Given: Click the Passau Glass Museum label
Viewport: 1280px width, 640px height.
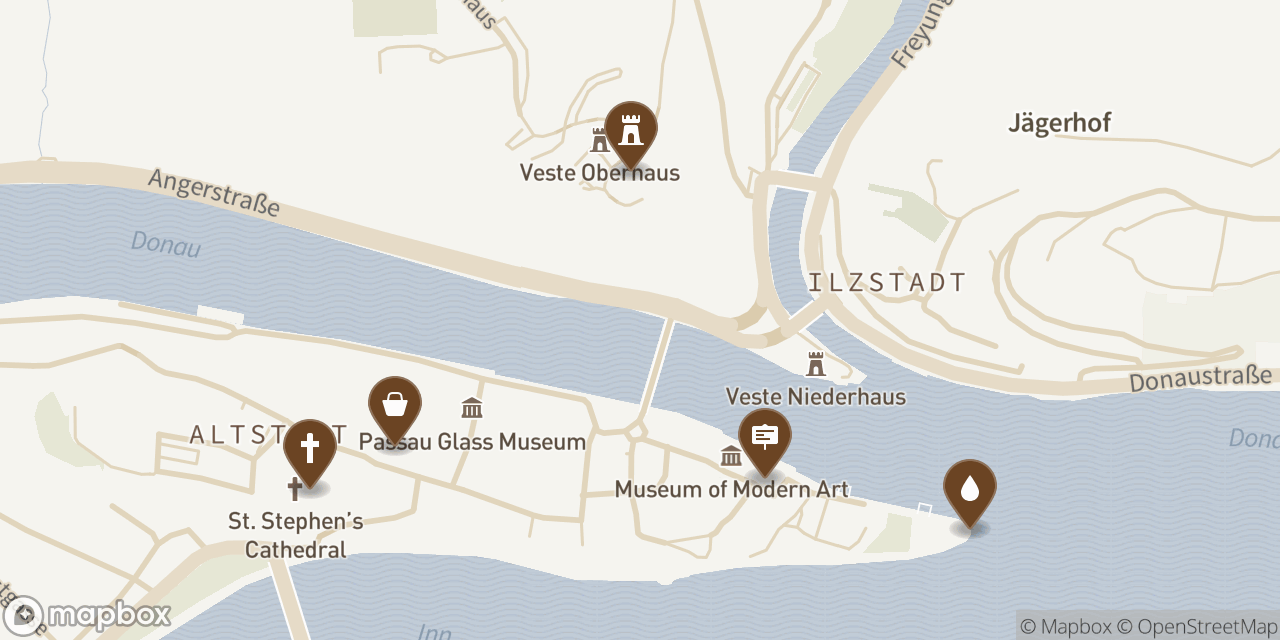Looking at the screenshot, I should (471, 441).
